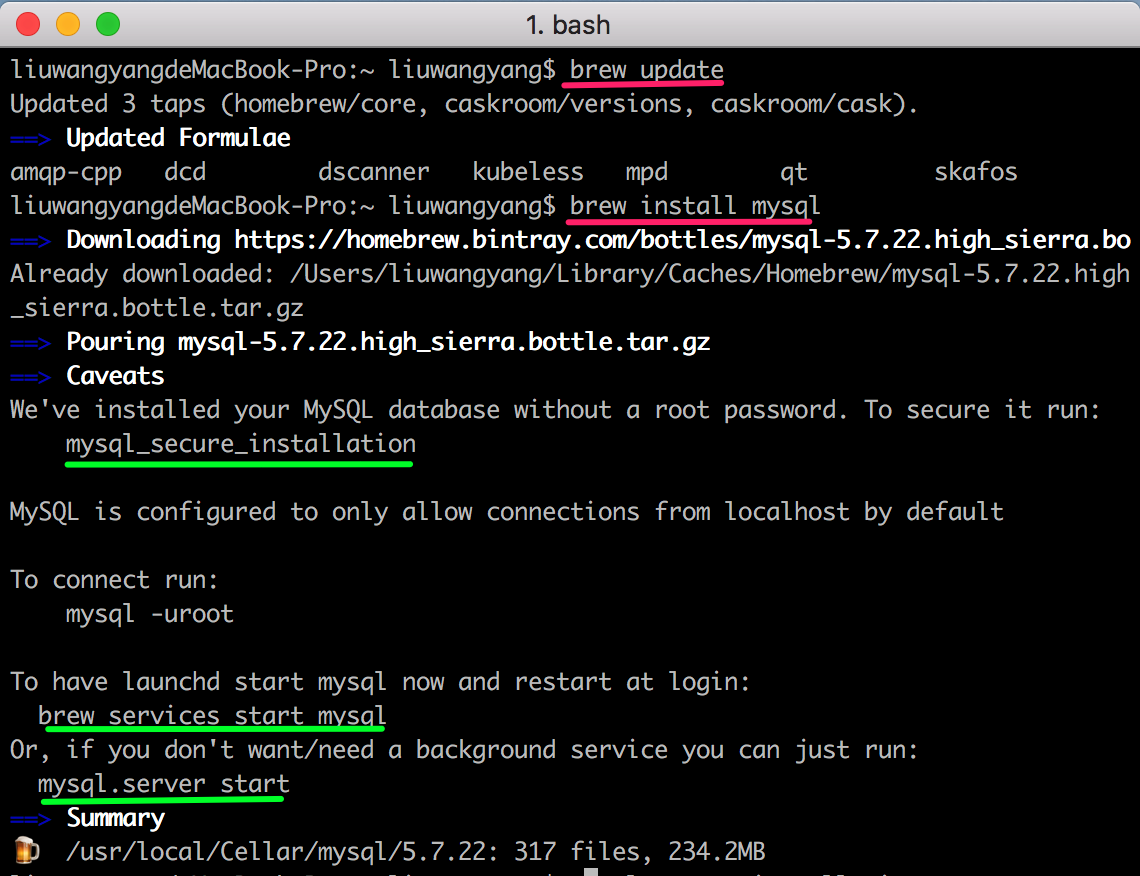Select the kubeless formula in the list

(528, 171)
